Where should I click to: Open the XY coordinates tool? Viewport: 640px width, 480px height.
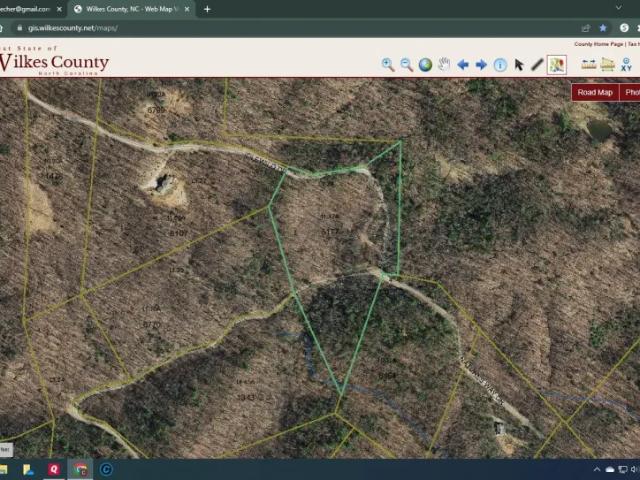coord(626,65)
